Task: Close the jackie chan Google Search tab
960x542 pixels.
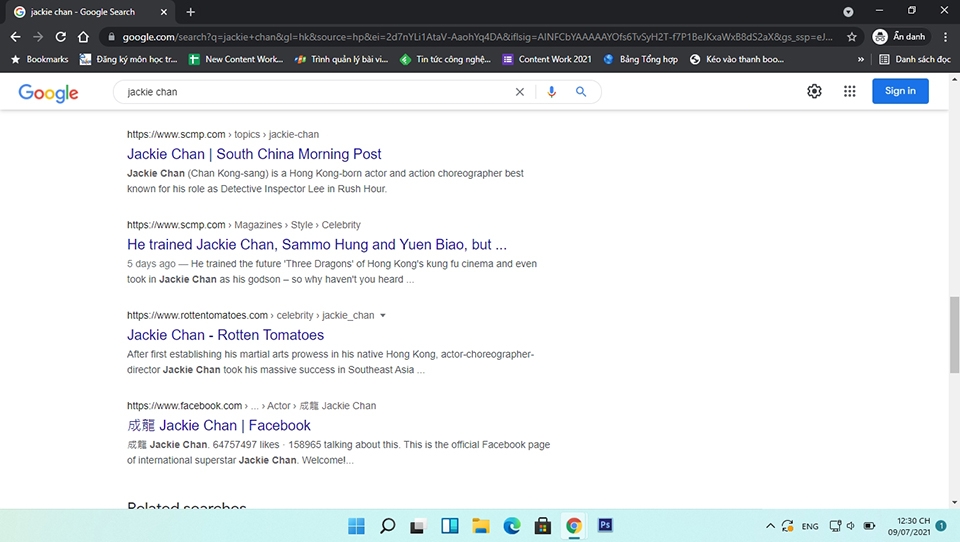Action: [x=163, y=12]
